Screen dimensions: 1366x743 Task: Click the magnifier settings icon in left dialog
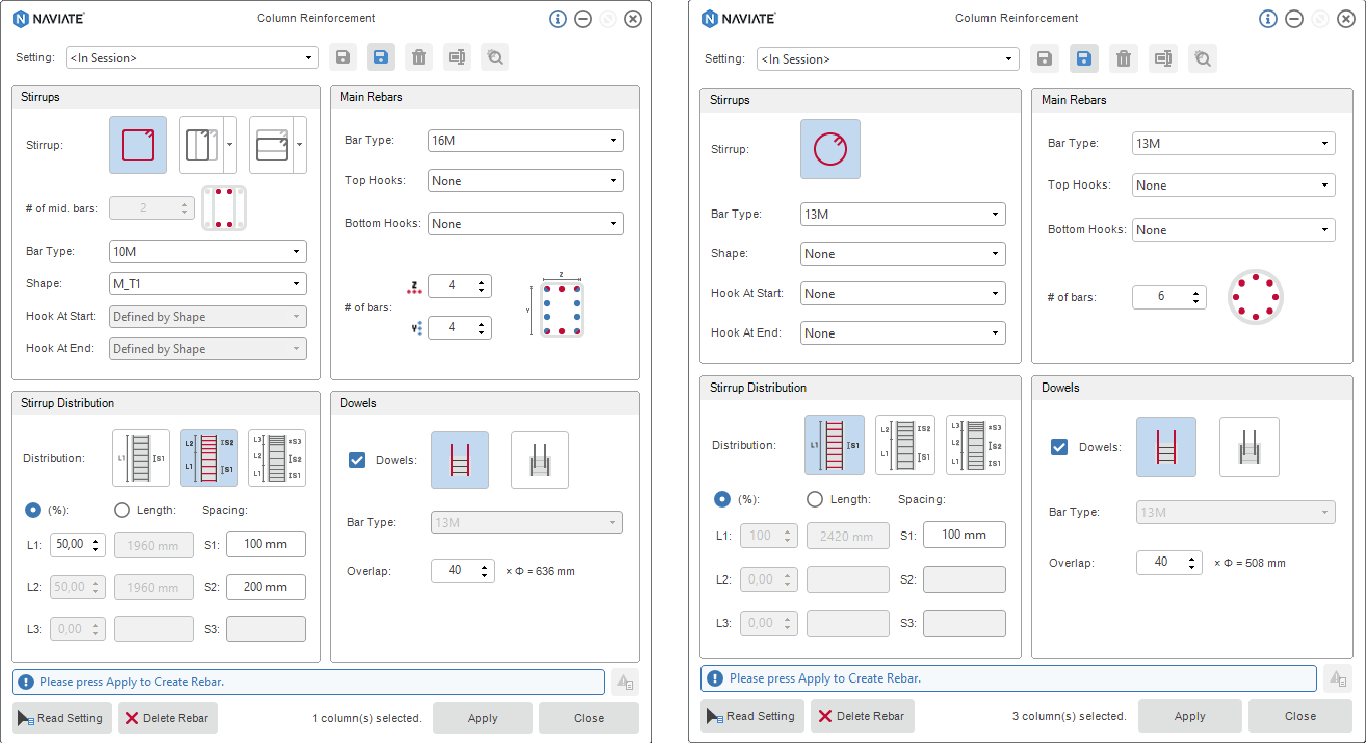point(494,57)
